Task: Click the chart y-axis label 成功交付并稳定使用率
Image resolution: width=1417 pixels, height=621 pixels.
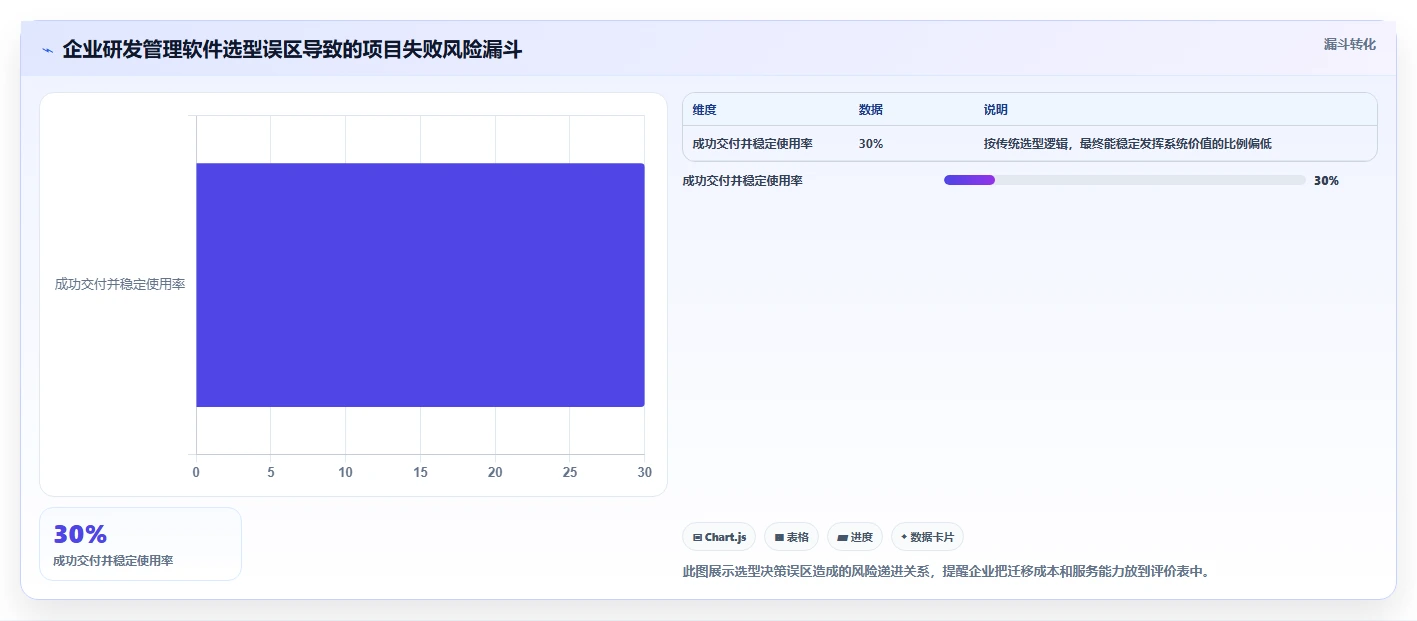Action: coord(120,284)
